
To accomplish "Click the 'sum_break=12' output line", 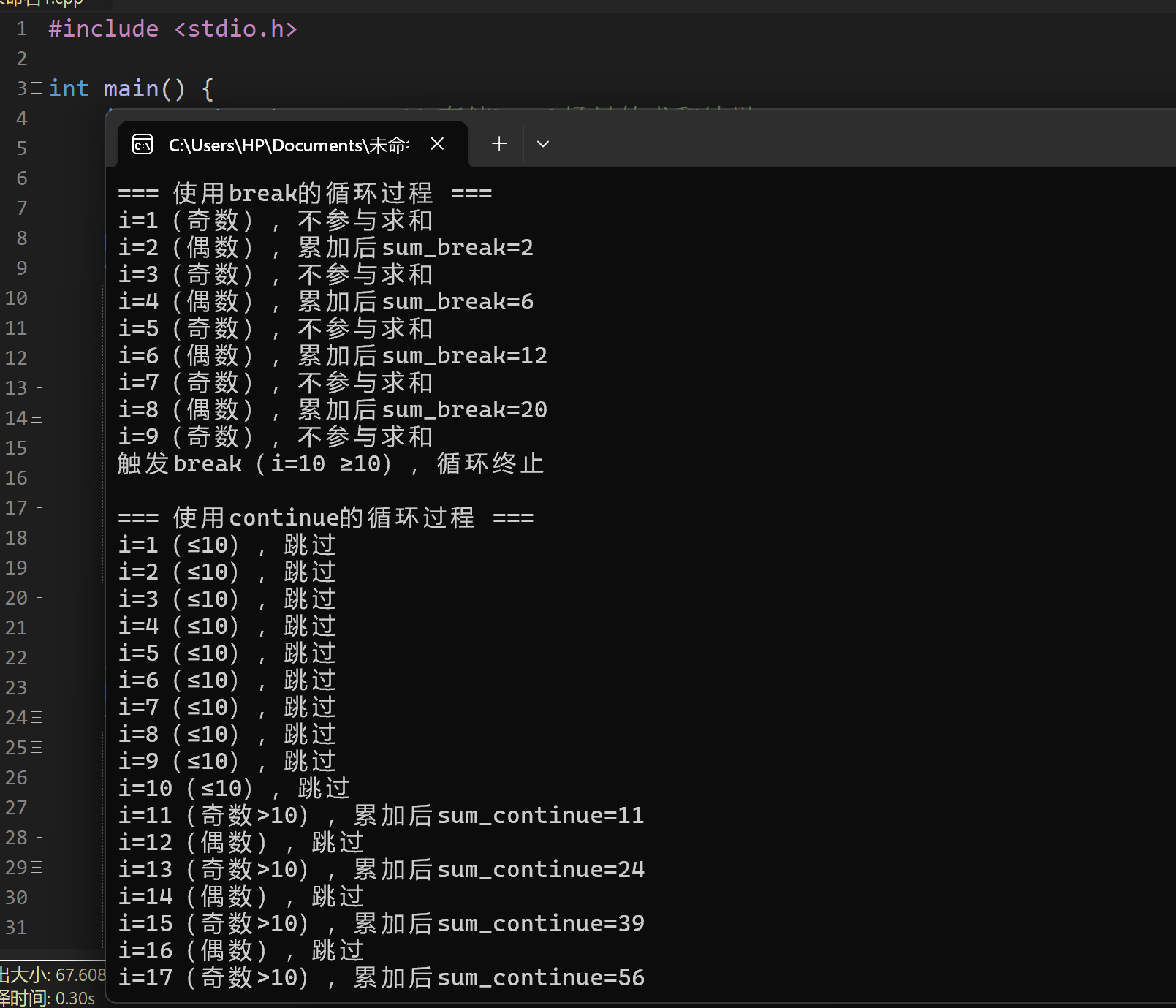I will (333, 356).
